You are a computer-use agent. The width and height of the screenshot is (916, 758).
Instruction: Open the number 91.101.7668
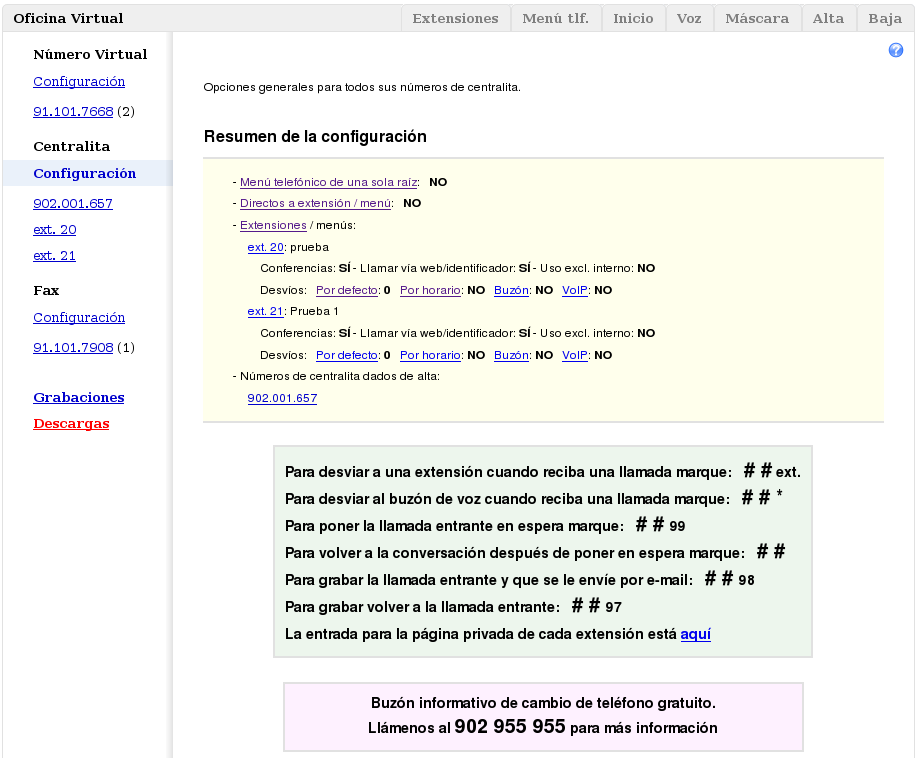(73, 111)
